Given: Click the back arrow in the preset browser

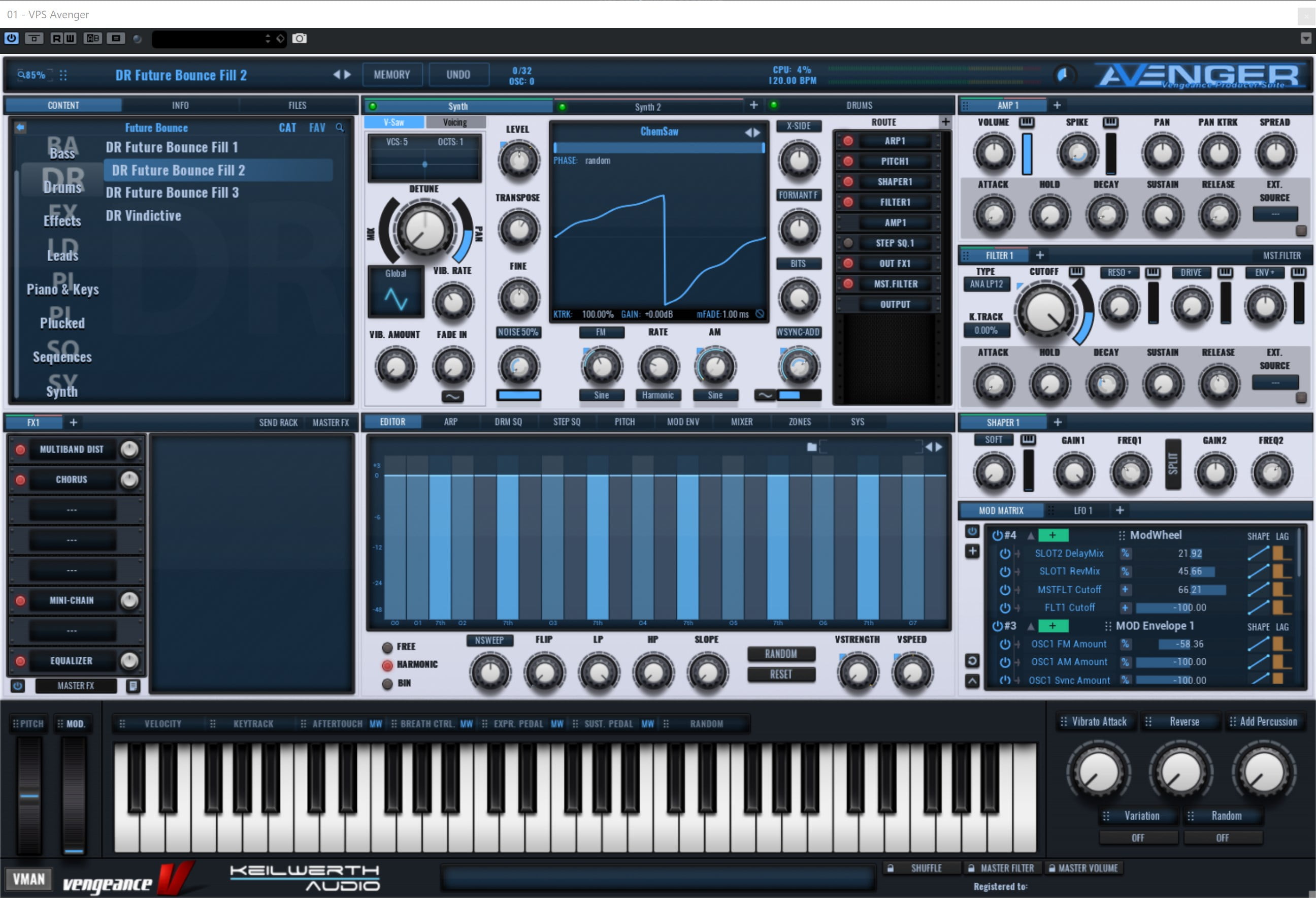Looking at the screenshot, I should pyautogui.click(x=20, y=127).
